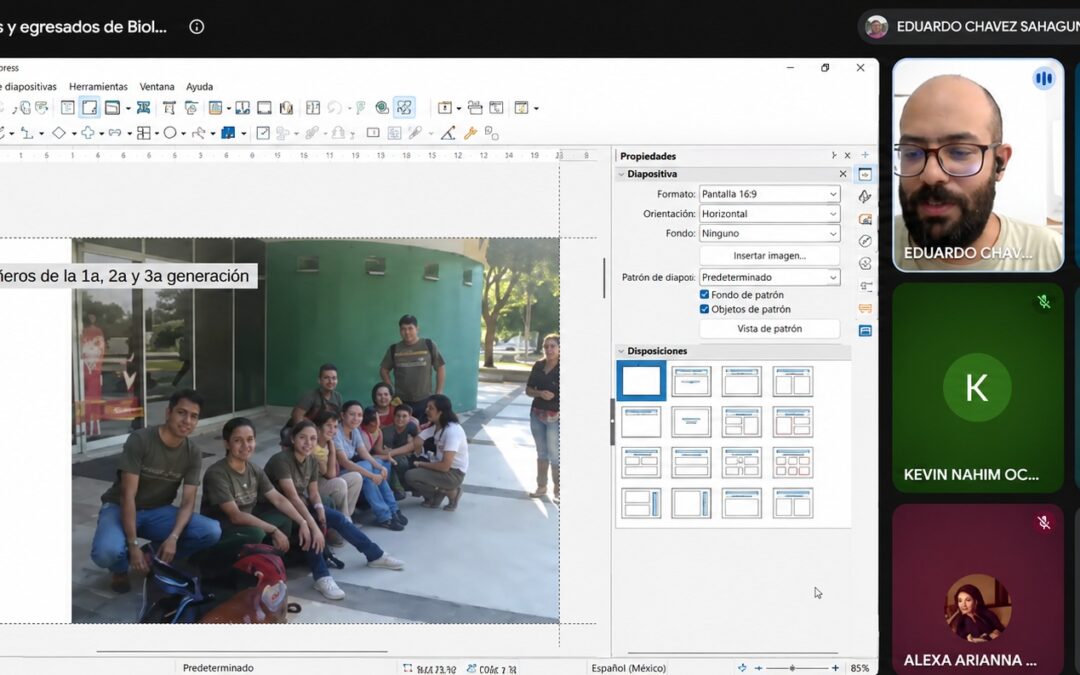Close the Propiedades sidebar deck

[847, 156]
